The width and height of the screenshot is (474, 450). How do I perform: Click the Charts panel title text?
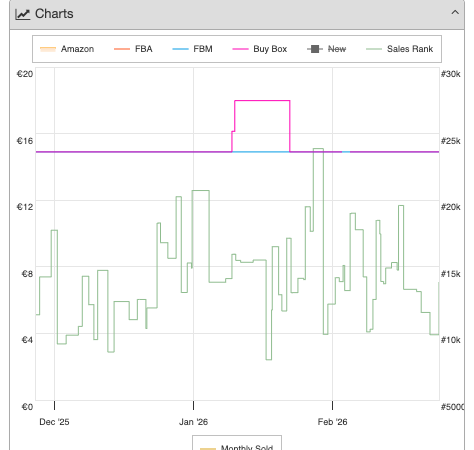(x=54, y=14)
